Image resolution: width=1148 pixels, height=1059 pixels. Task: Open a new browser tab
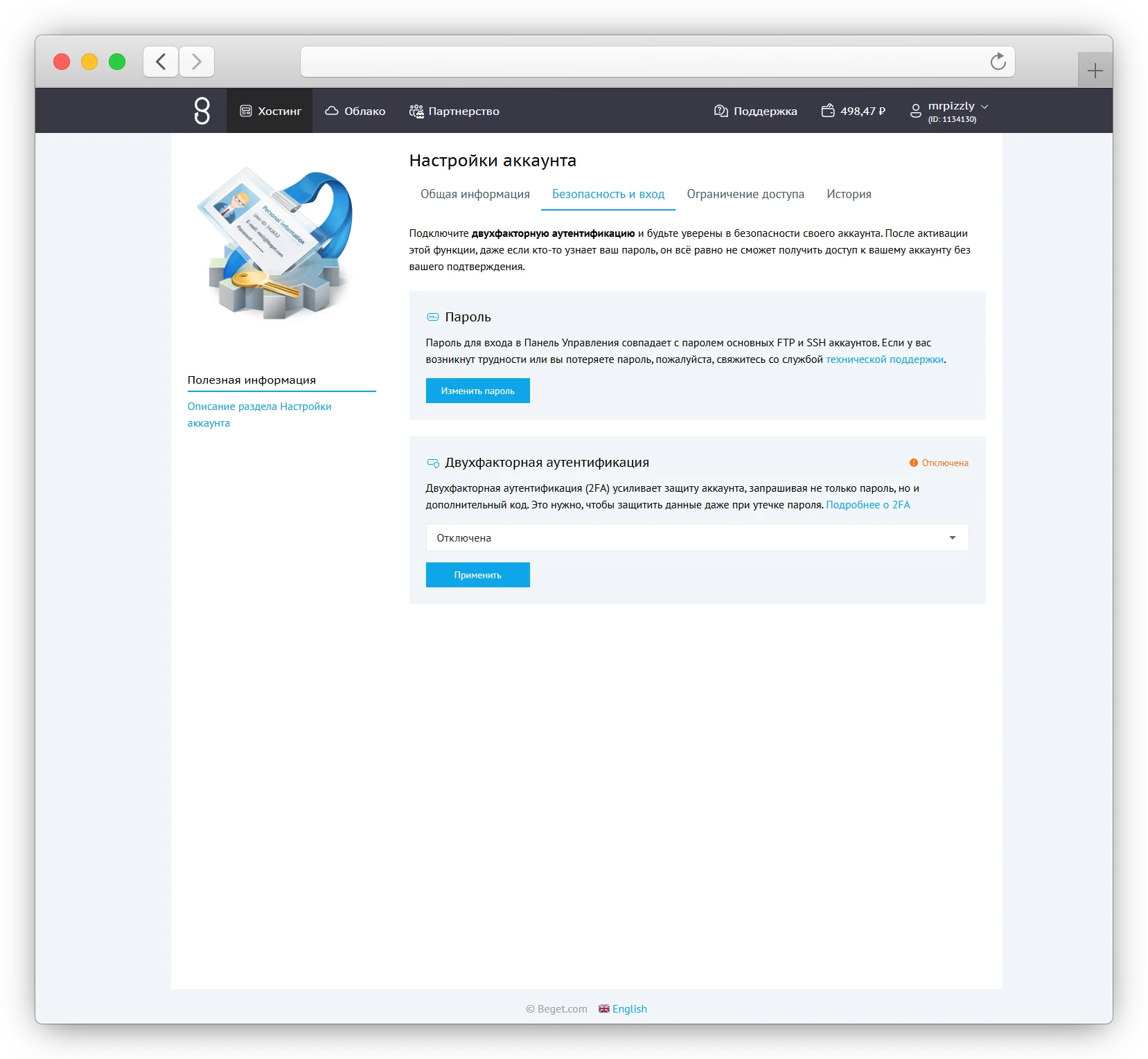coord(1095,71)
